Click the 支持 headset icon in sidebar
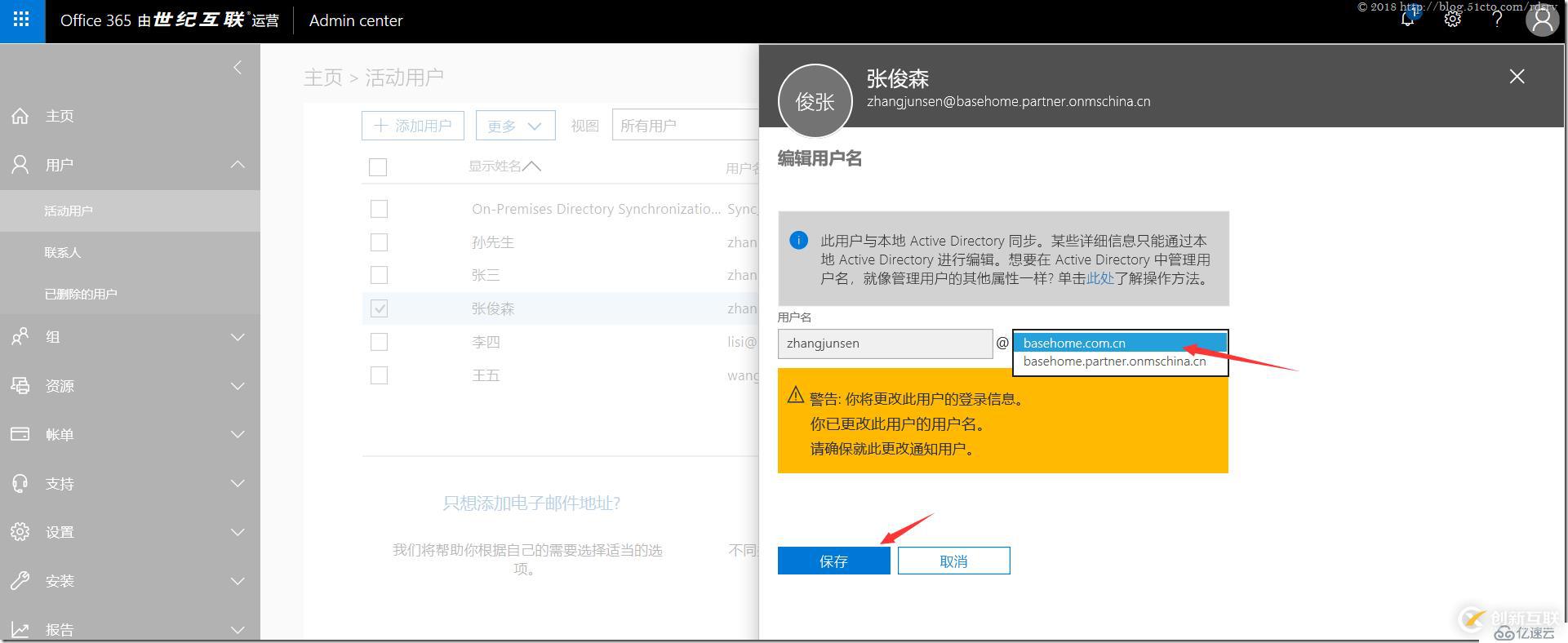The height and width of the screenshot is (643, 1568). click(20, 483)
